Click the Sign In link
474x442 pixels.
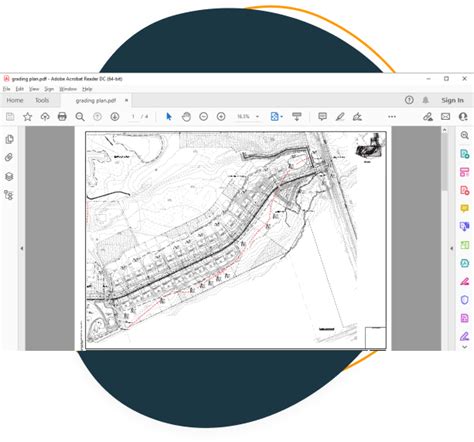pyautogui.click(x=452, y=100)
